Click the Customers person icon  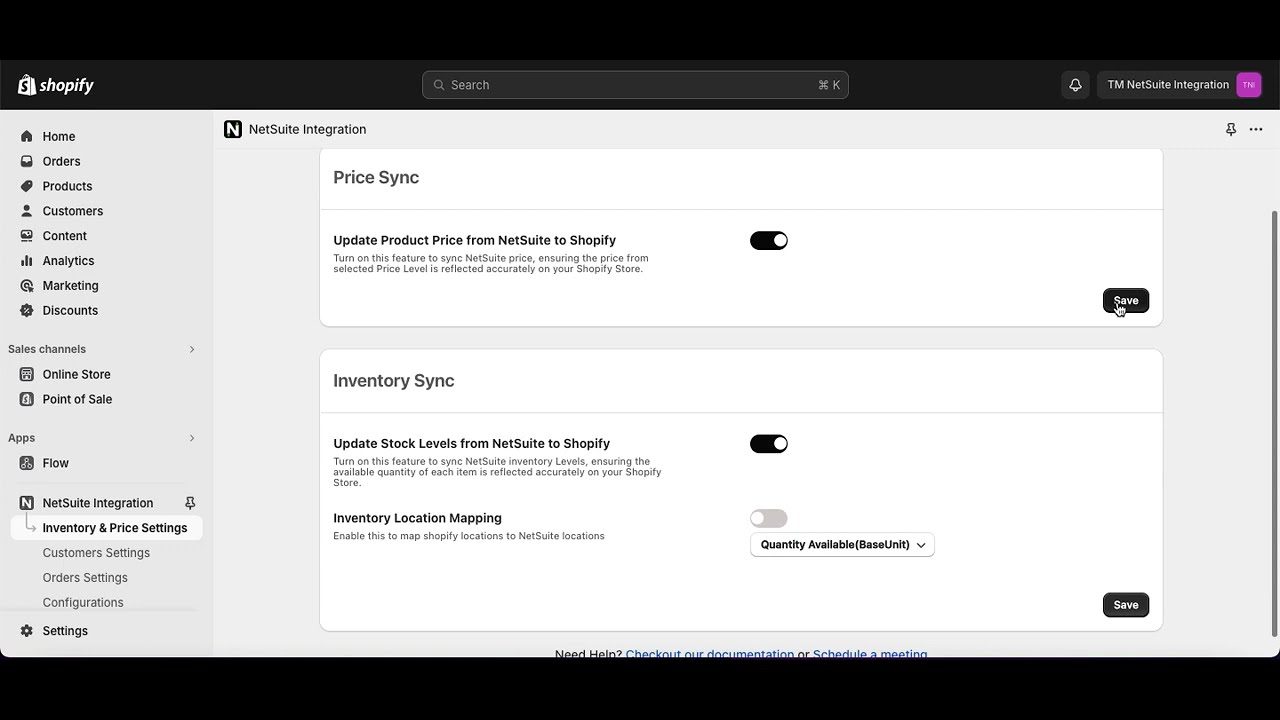click(27, 211)
